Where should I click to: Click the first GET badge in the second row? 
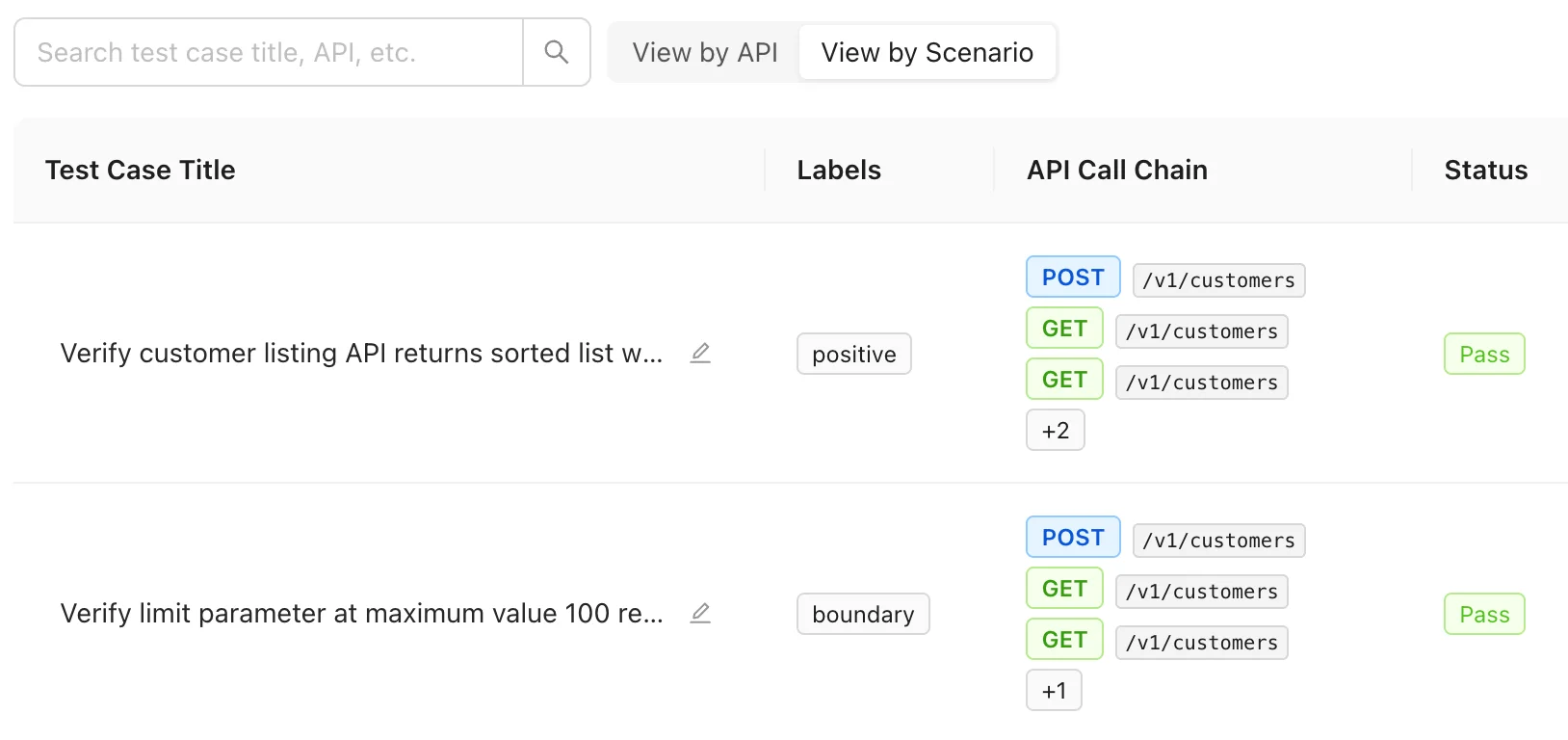1063,588
